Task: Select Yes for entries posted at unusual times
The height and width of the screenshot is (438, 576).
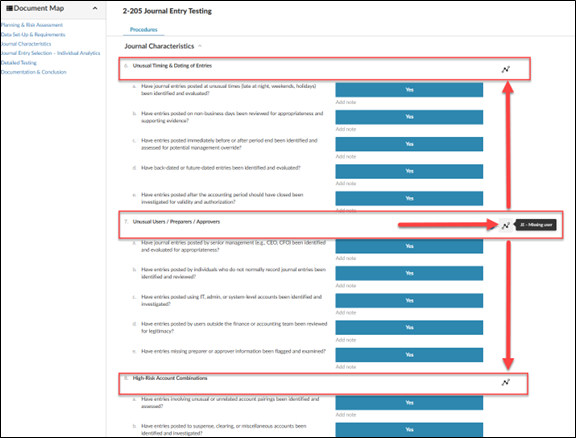Action: [409, 90]
